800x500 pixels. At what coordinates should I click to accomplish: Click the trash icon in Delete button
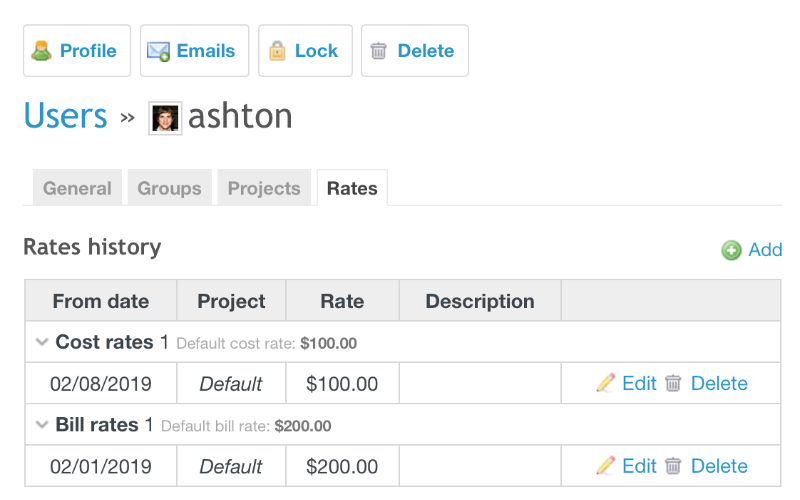click(x=379, y=51)
